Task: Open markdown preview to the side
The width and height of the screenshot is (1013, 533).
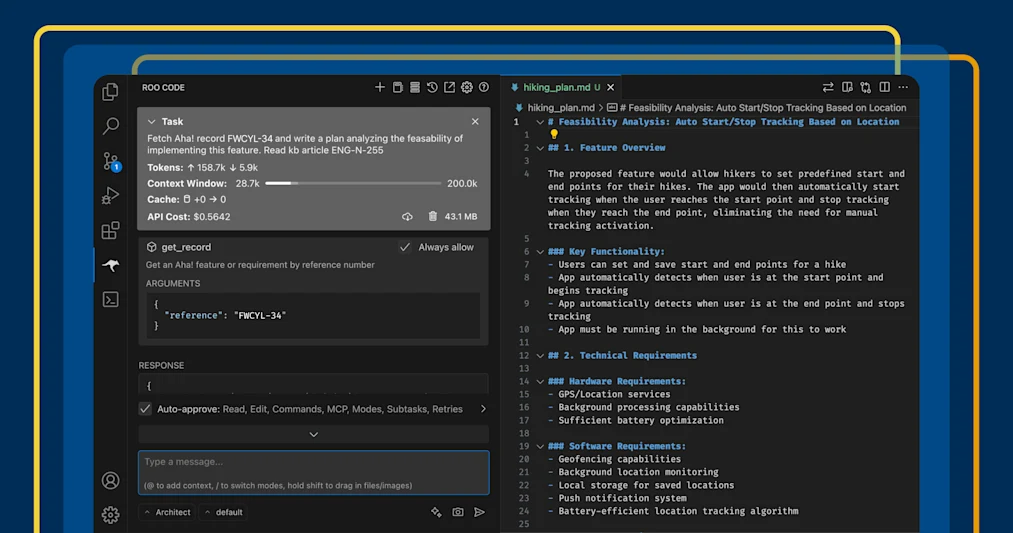Action: pyautogui.click(x=847, y=87)
